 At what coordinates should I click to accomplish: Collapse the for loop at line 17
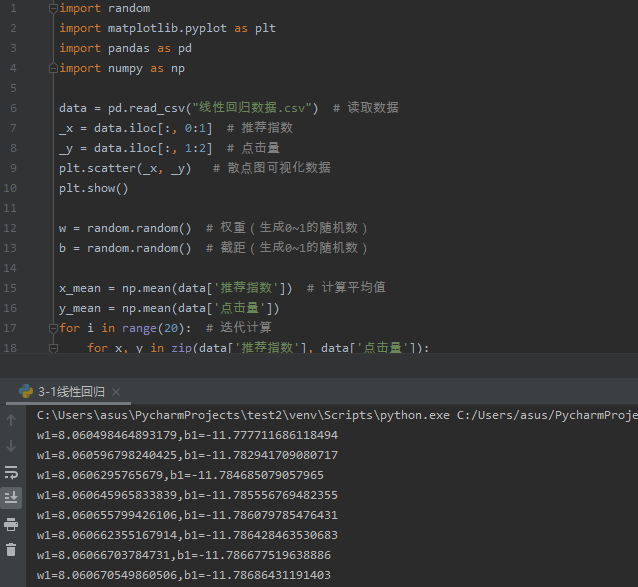click(x=53, y=328)
